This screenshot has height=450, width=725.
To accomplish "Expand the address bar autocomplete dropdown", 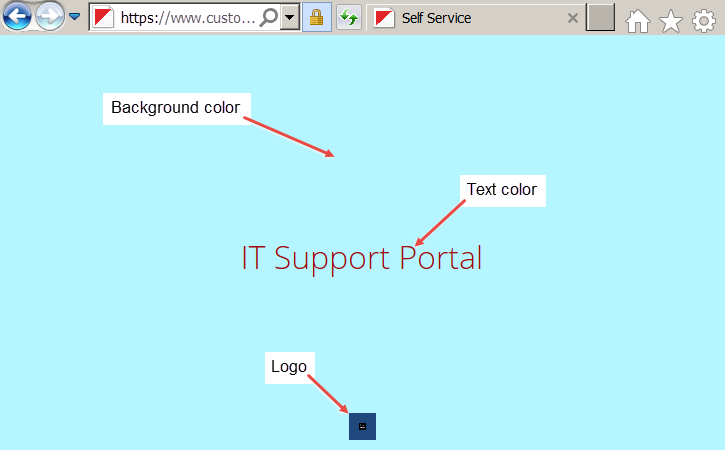I will [x=289, y=18].
